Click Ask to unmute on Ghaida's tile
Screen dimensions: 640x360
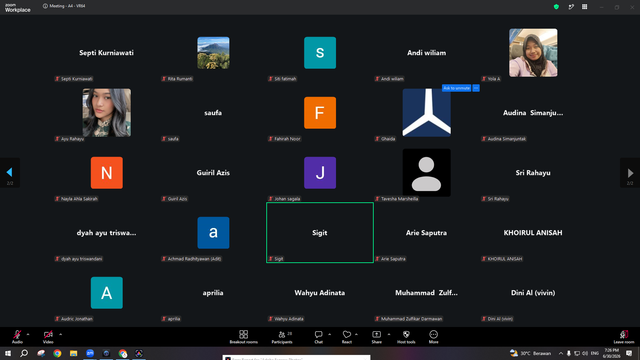456,88
